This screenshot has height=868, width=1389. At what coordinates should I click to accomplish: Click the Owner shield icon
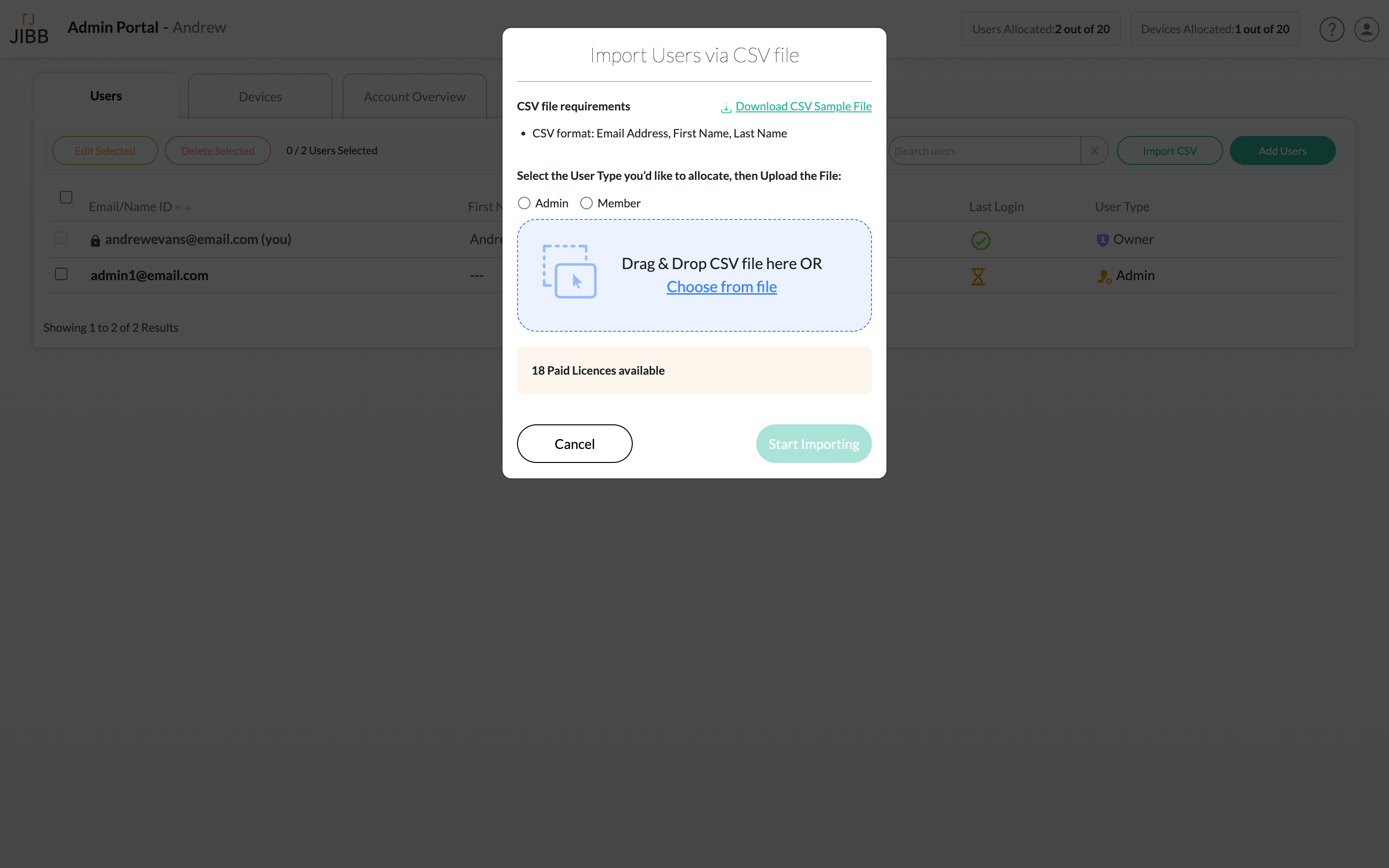pos(1102,240)
